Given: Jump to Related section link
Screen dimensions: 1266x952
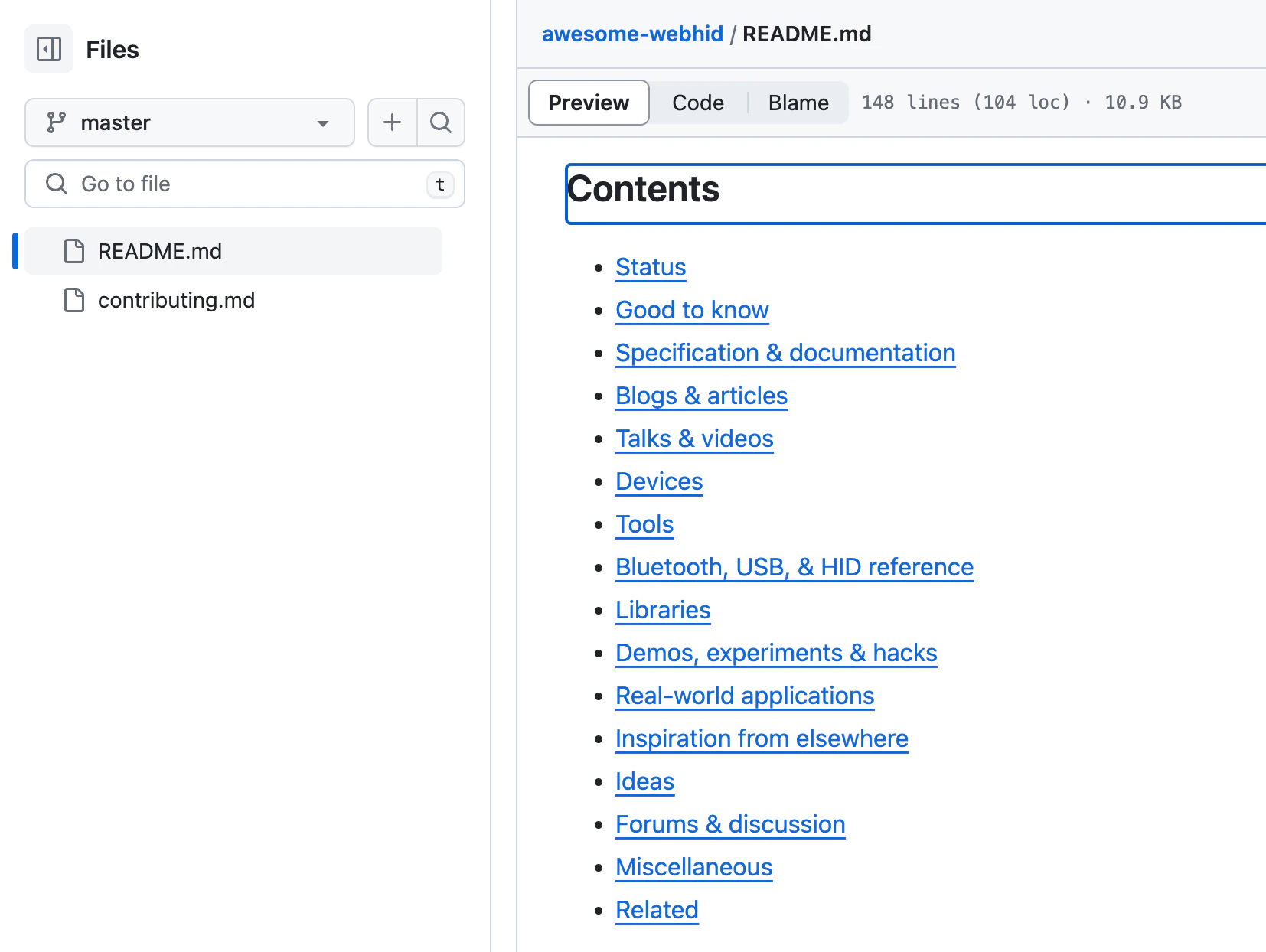Looking at the screenshot, I should (x=657, y=910).
